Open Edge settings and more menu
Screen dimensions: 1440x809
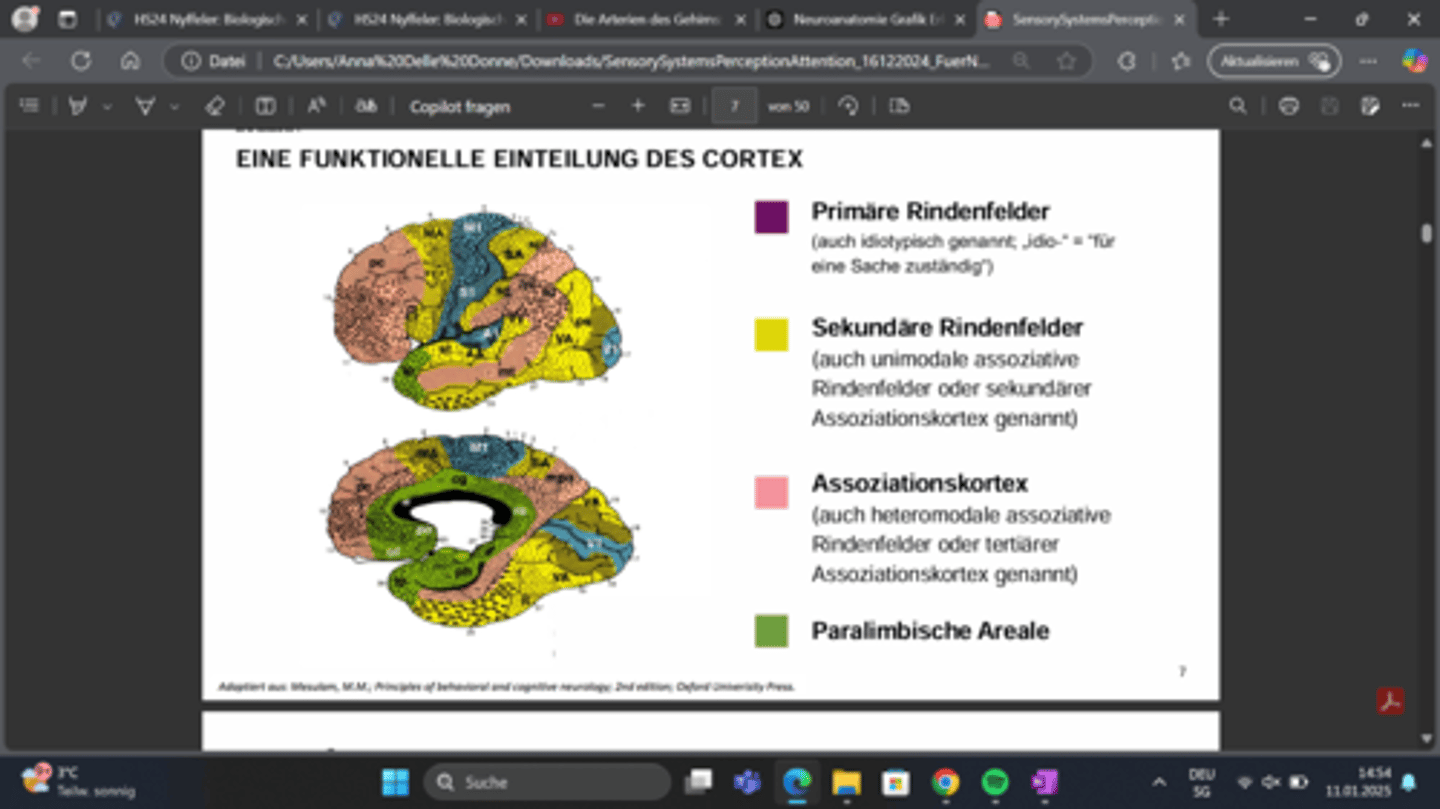click(x=1368, y=61)
